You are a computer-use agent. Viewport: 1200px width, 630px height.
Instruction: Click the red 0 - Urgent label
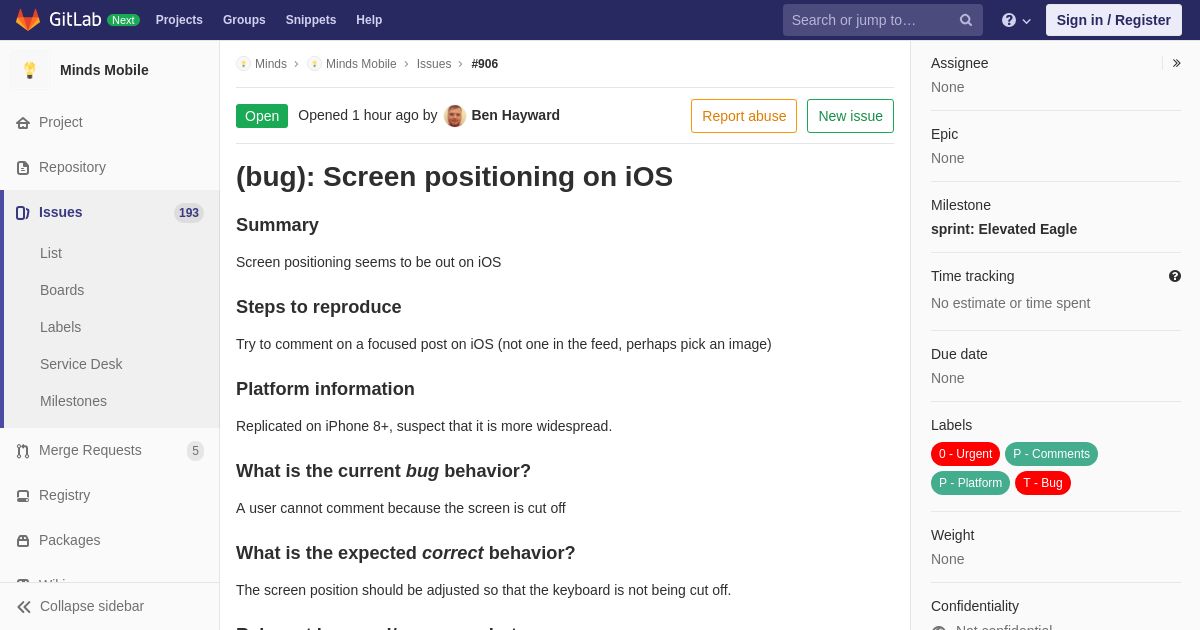point(965,454)
